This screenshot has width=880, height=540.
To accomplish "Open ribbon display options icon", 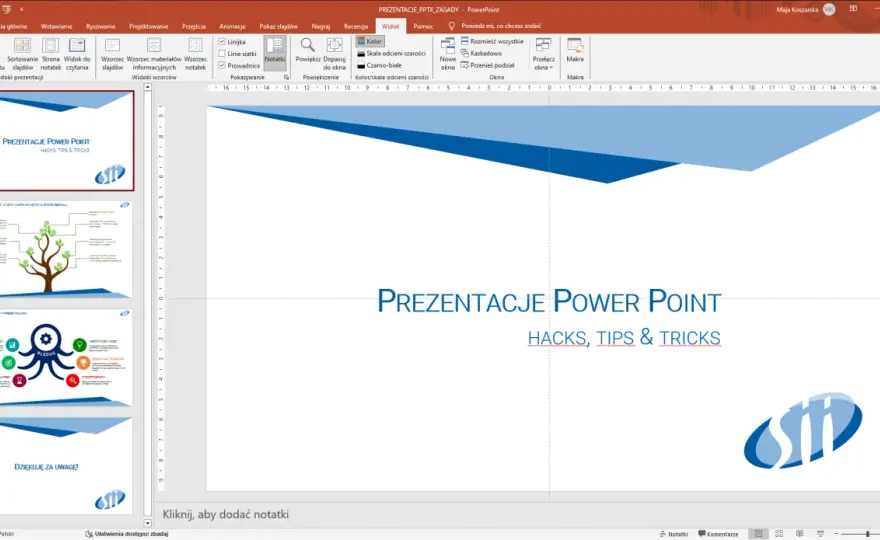I will (x=853, y=9).
